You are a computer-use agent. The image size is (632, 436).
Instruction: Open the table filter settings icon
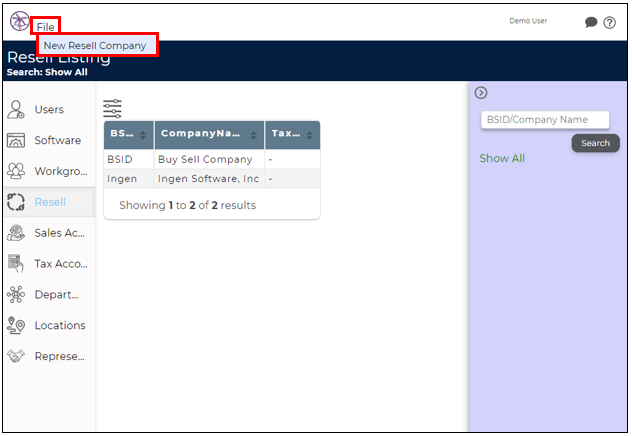[112, 108]
